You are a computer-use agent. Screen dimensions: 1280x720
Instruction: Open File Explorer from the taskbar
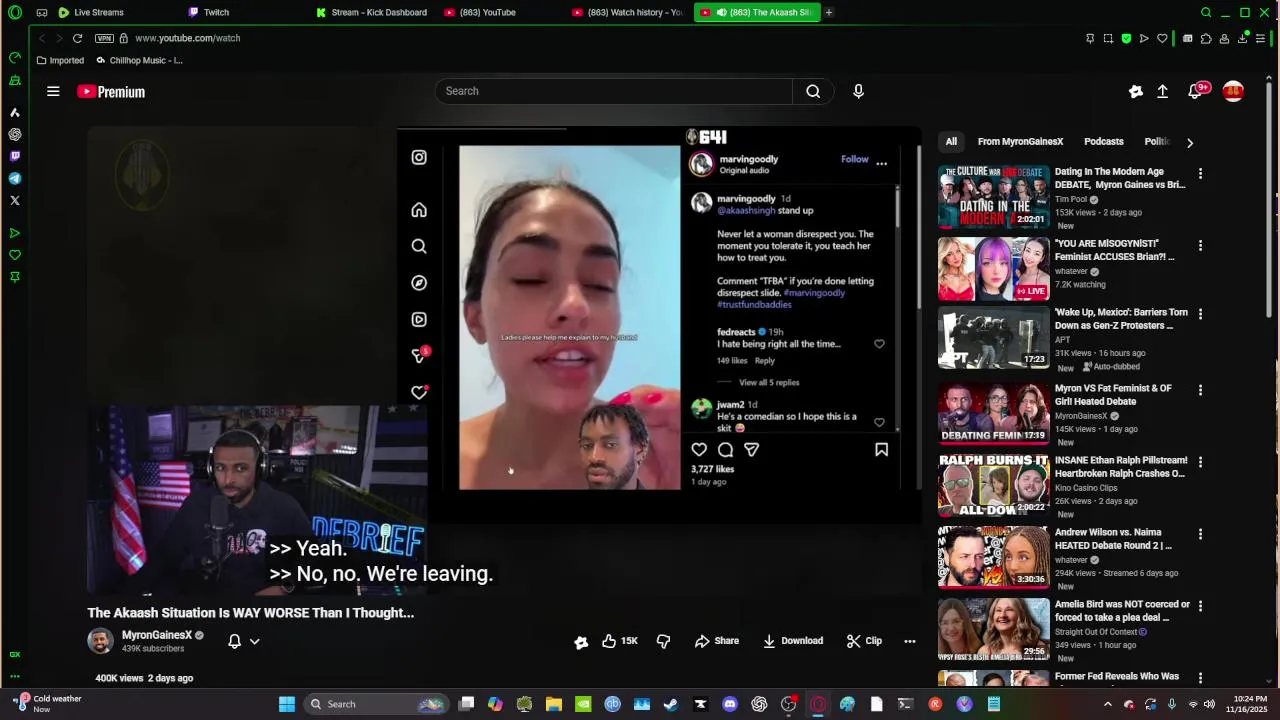554,704
